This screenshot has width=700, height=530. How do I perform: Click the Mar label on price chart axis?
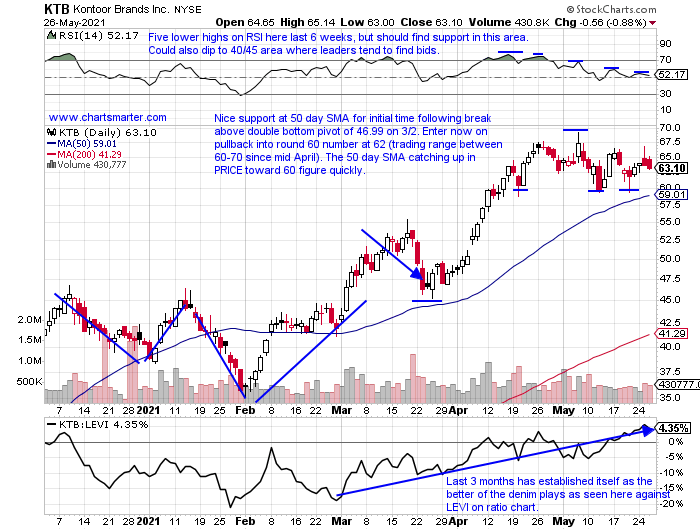tap(342, 410)
